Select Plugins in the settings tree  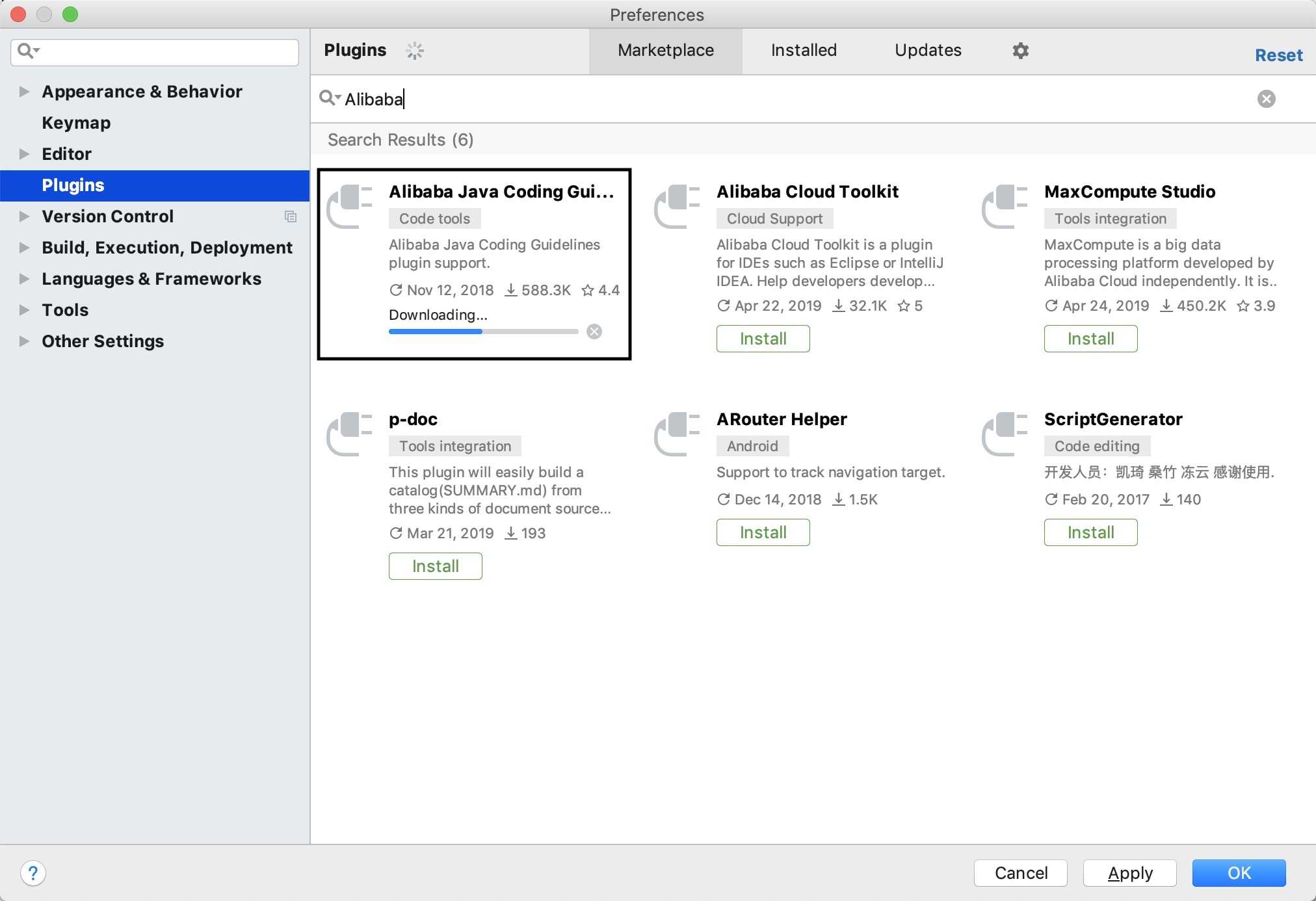click(x=155, y=185)
